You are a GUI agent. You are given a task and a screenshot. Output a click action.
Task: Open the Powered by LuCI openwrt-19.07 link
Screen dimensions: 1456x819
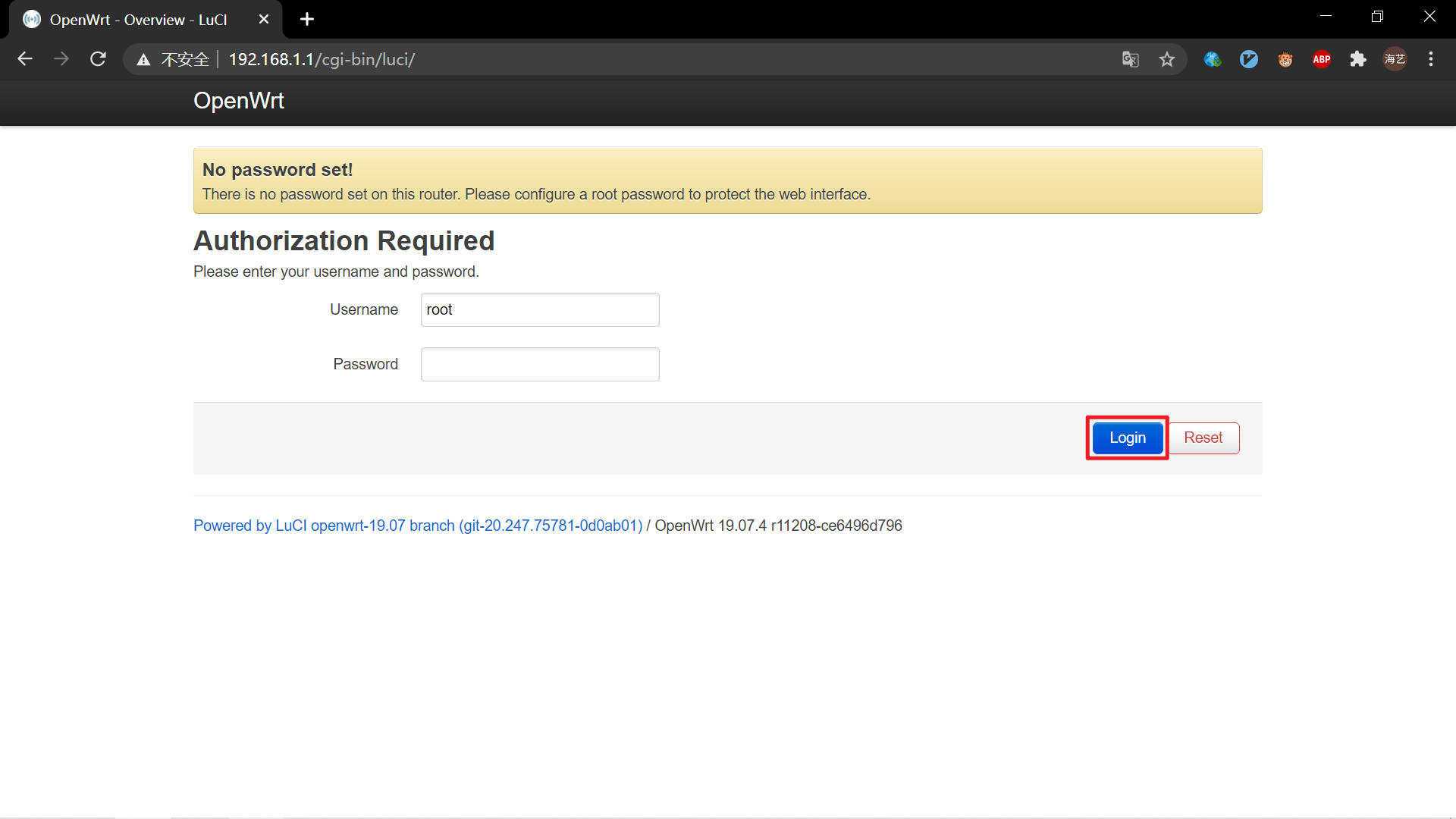418,526
